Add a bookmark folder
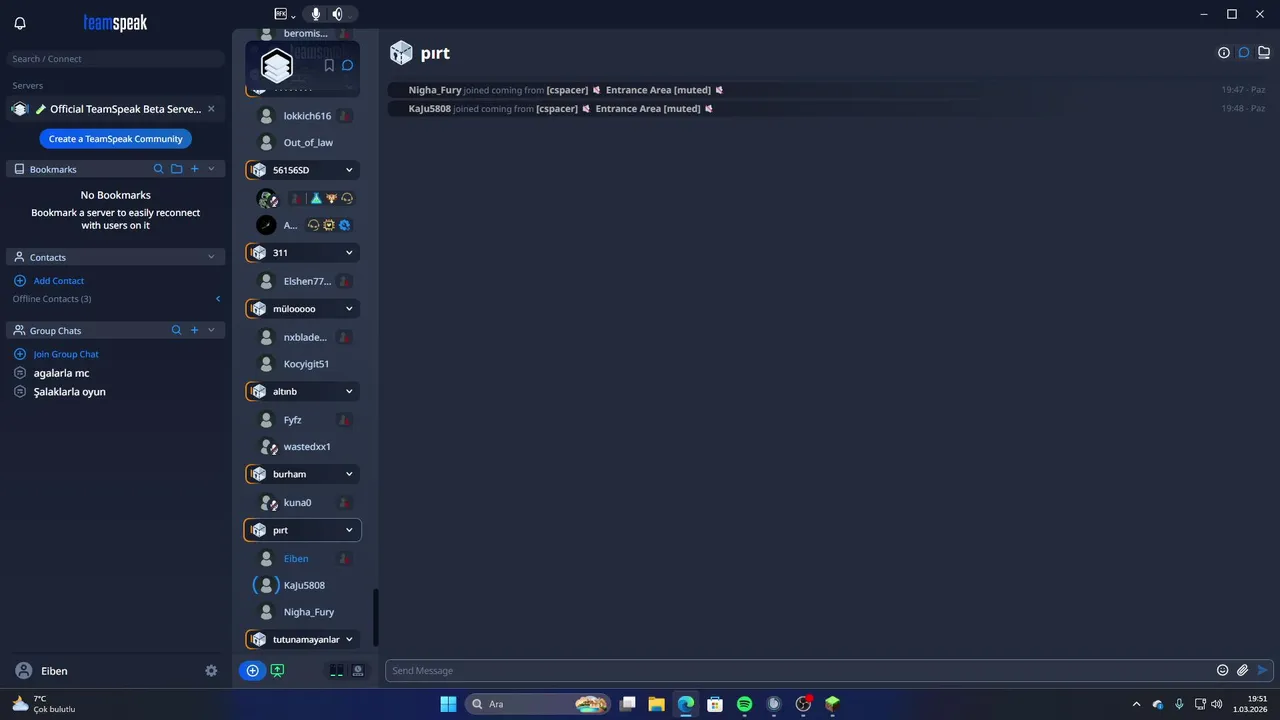Screen dimensions: 1280x720 pos(177,169)
